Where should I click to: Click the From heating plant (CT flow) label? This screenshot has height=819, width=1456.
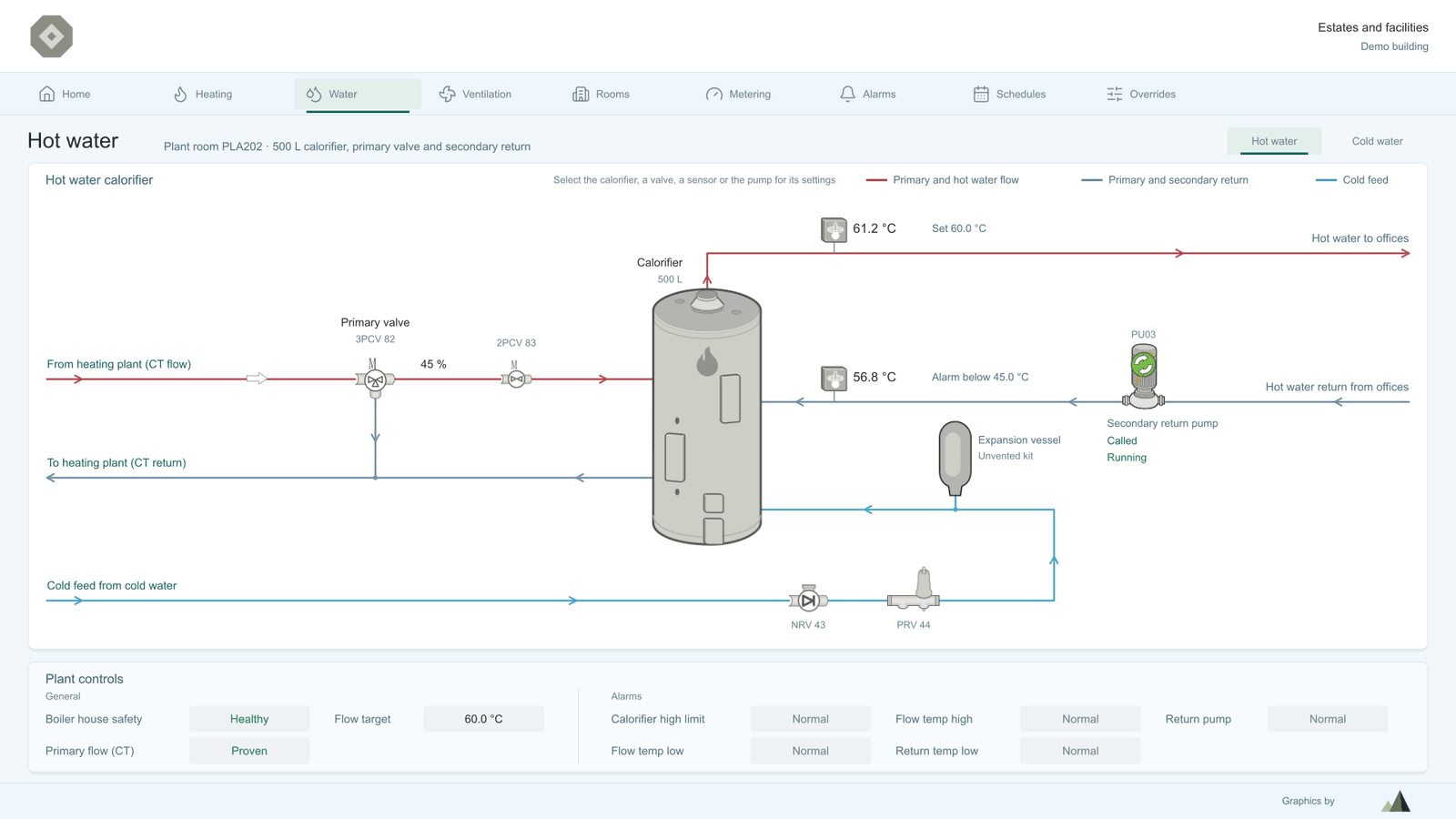pos(119,364)
